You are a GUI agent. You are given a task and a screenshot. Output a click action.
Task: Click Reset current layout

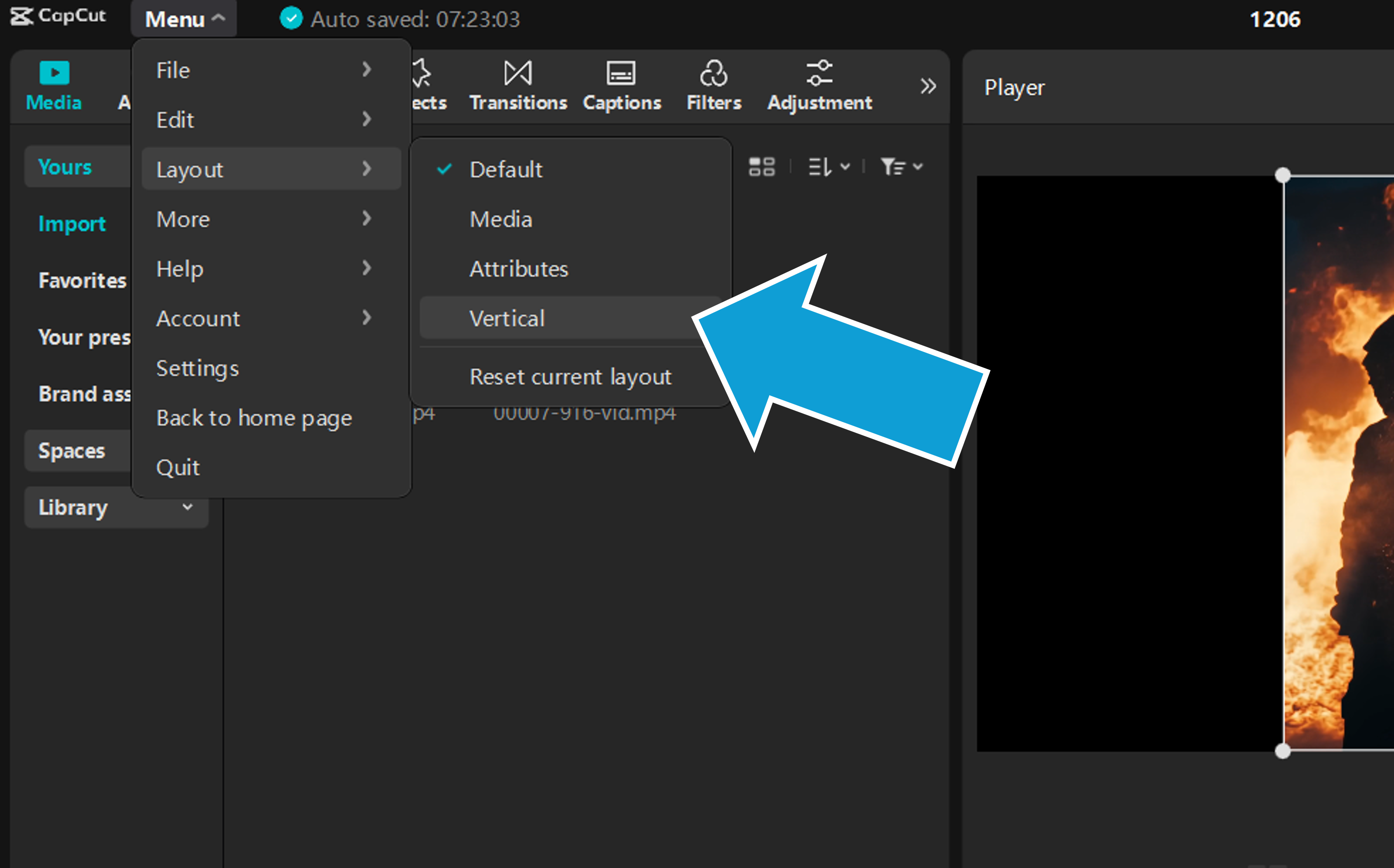[x=571, y=377]
